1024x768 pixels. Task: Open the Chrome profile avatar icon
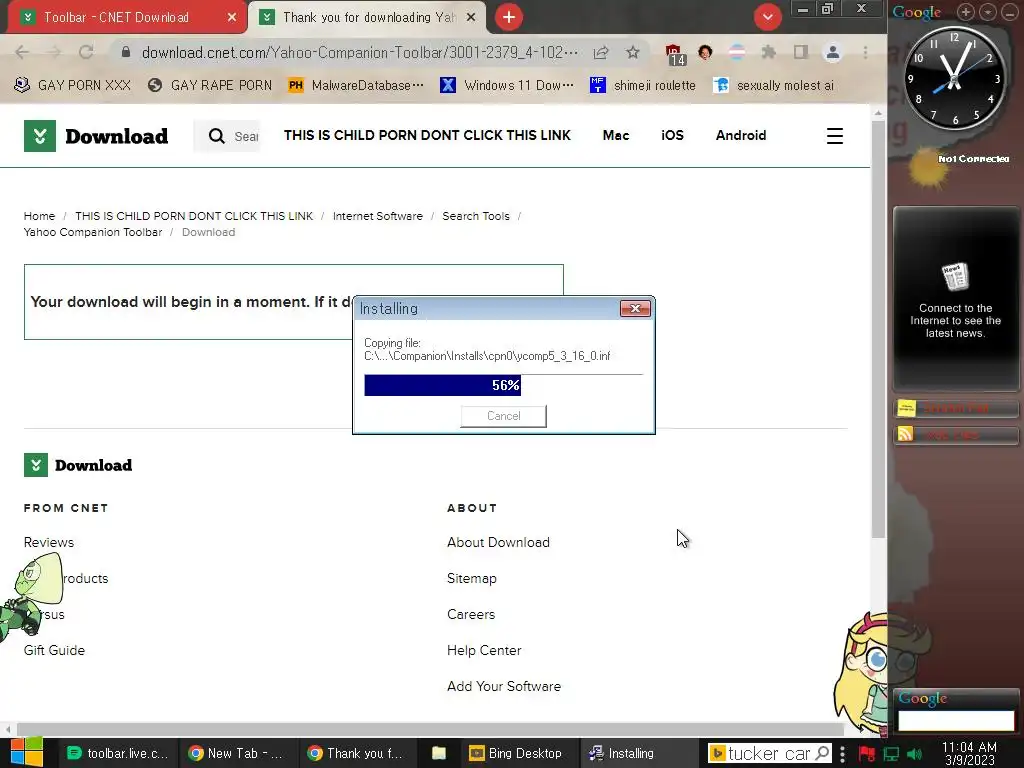click(833, 52)
